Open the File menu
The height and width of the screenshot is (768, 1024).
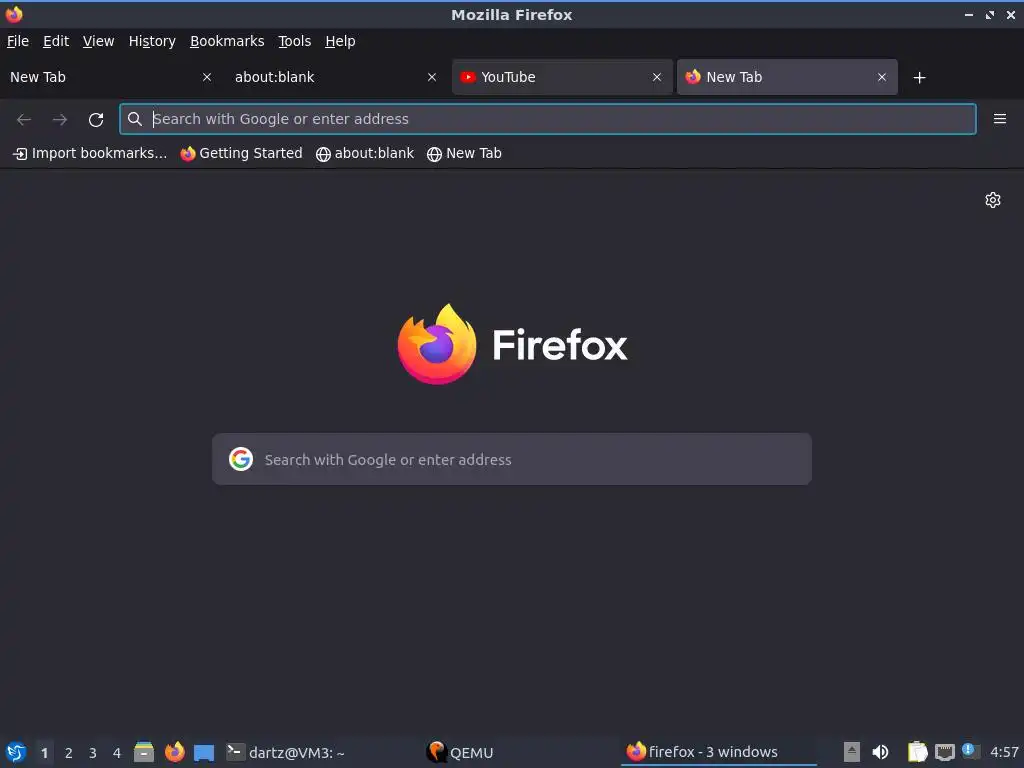18,41
